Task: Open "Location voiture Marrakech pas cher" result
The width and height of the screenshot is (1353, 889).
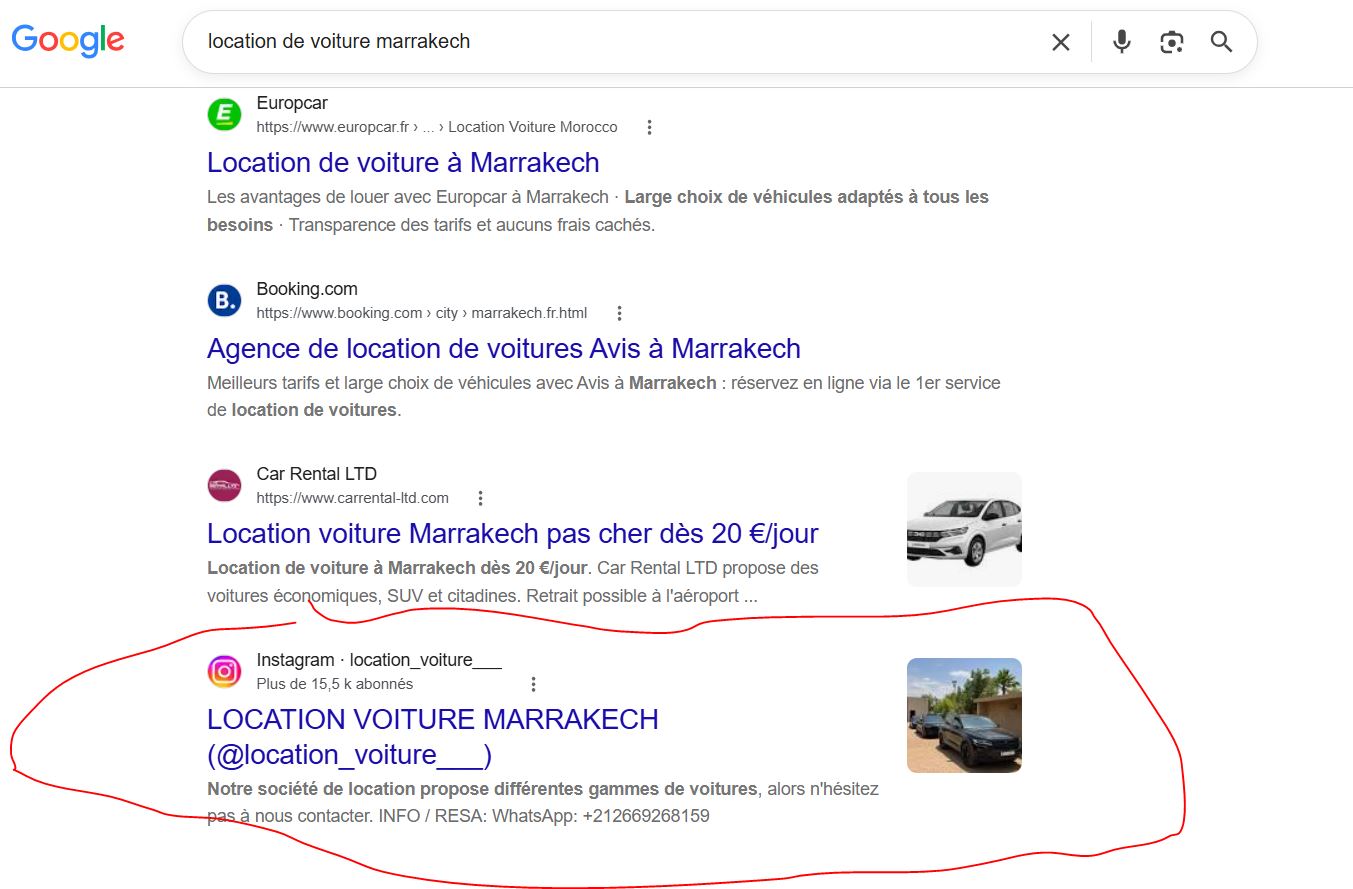Action: pyautogui.click(x=513, y=534)
